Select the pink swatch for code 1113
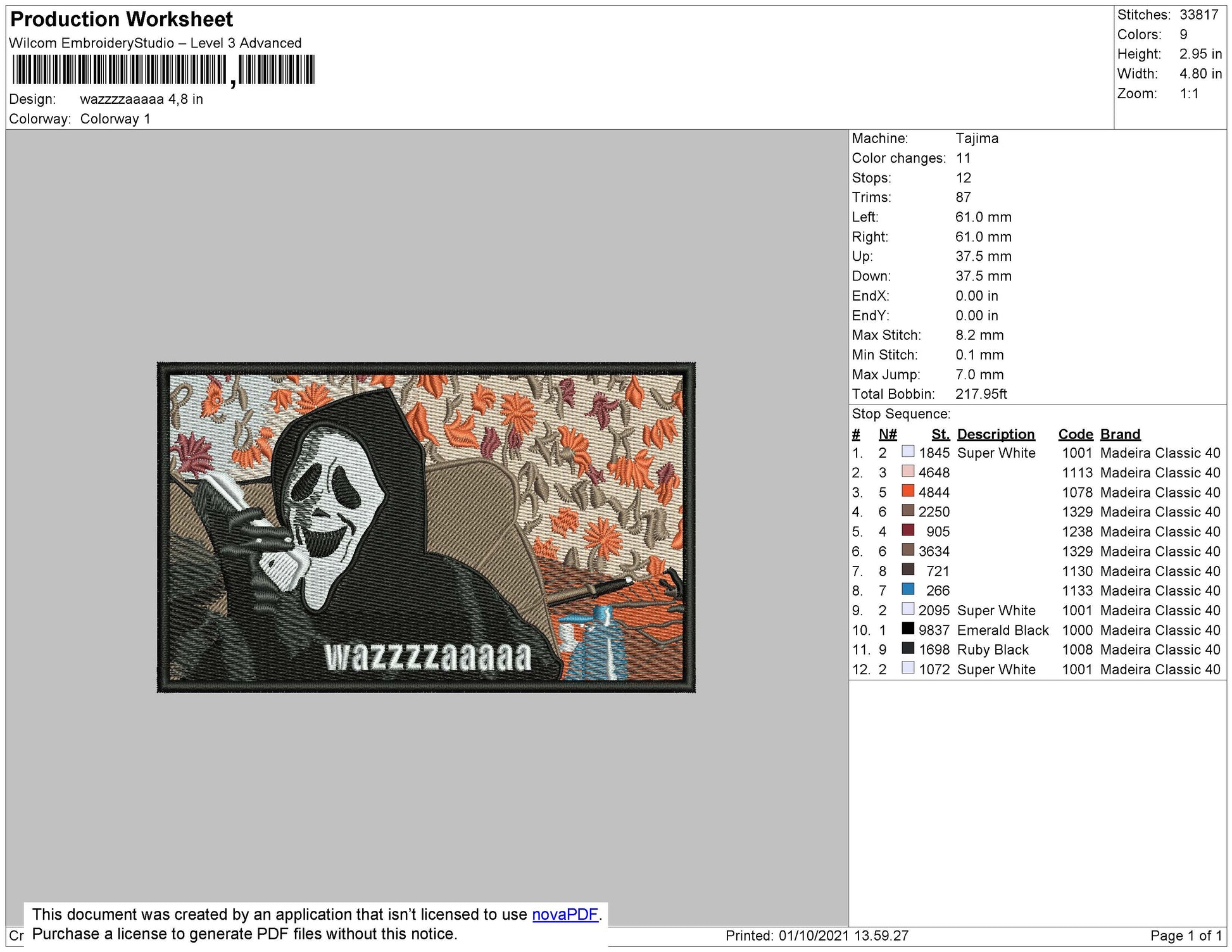The width and height of the screenshot is (1232, 952). click(908, 472)
